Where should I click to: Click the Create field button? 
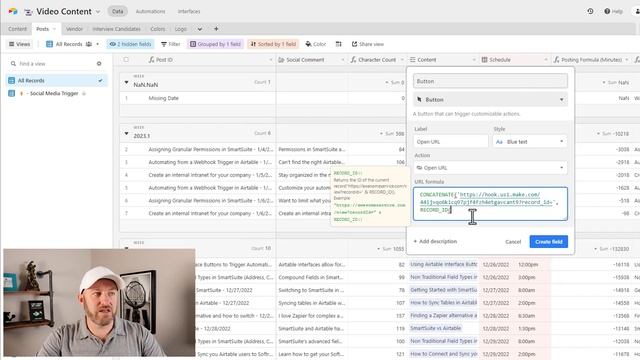[x=549, y=242]
